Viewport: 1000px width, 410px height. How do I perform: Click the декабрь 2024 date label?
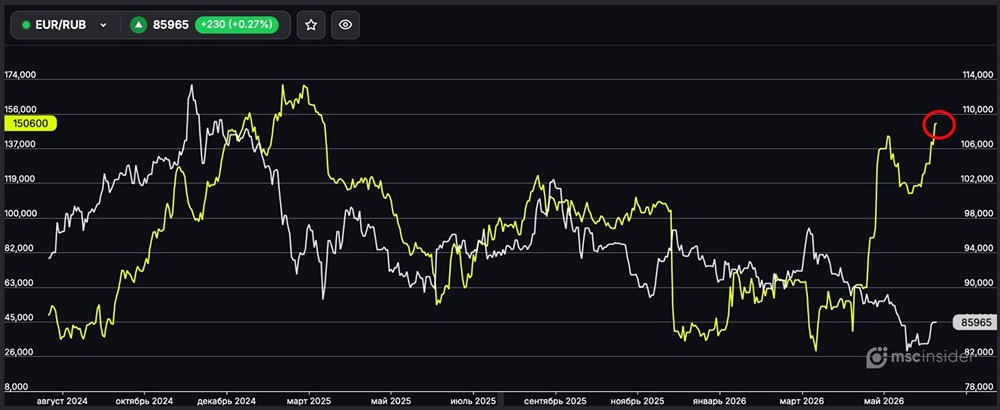tap(226, 402)
